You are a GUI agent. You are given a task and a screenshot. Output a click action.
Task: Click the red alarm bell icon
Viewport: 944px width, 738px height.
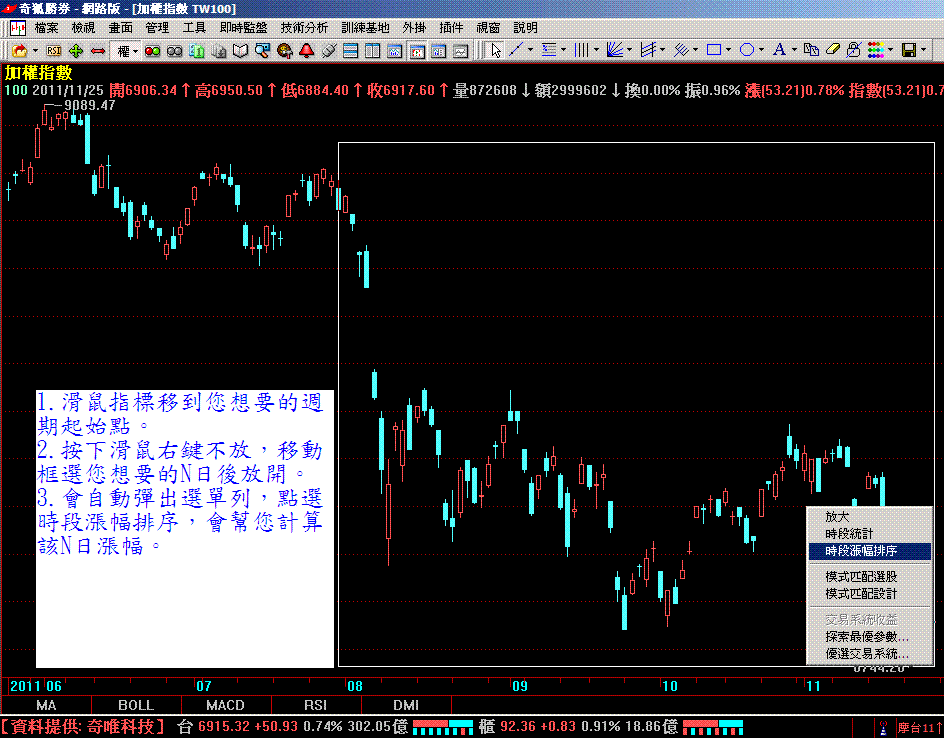pyautogui.click(x=306, y=51)
